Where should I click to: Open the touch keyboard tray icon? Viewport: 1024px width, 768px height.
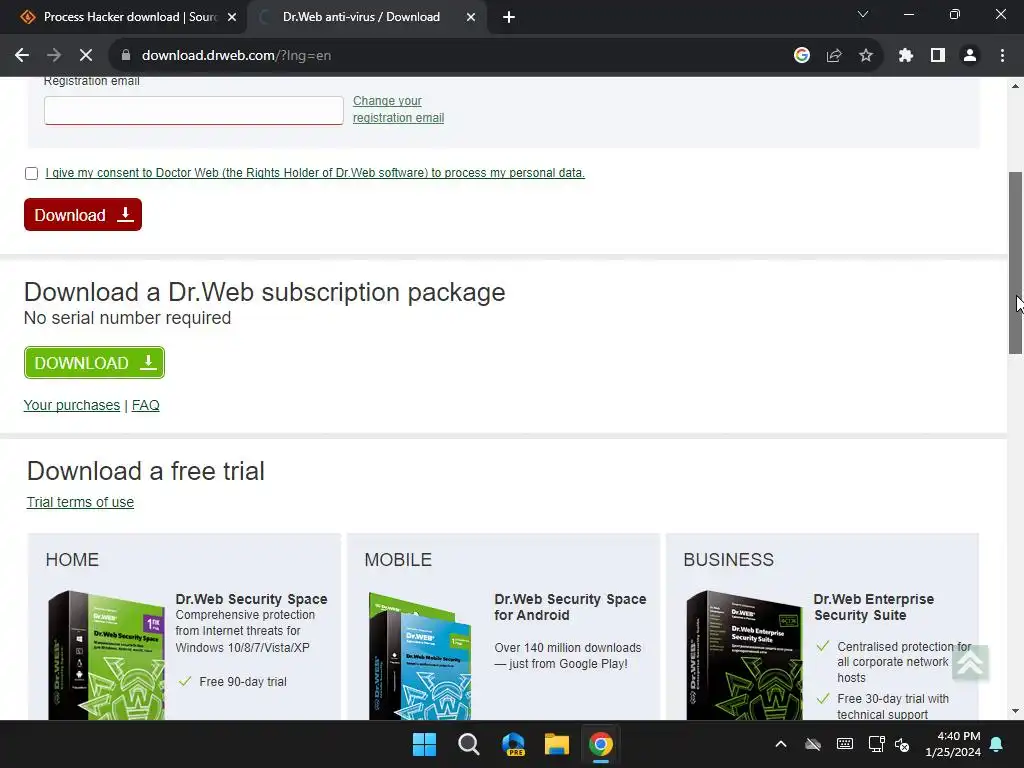coord(844,744)
